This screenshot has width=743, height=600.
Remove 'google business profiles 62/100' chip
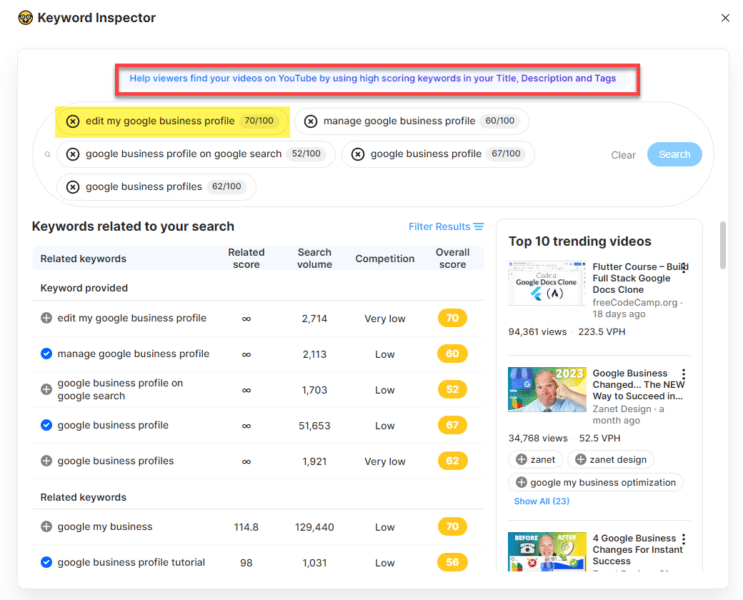72,187
